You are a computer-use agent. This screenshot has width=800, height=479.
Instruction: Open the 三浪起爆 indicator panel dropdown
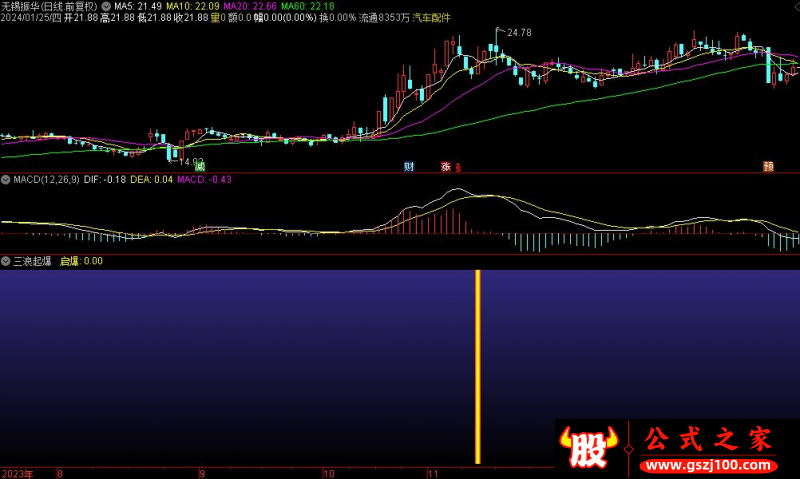click(6, 261)
